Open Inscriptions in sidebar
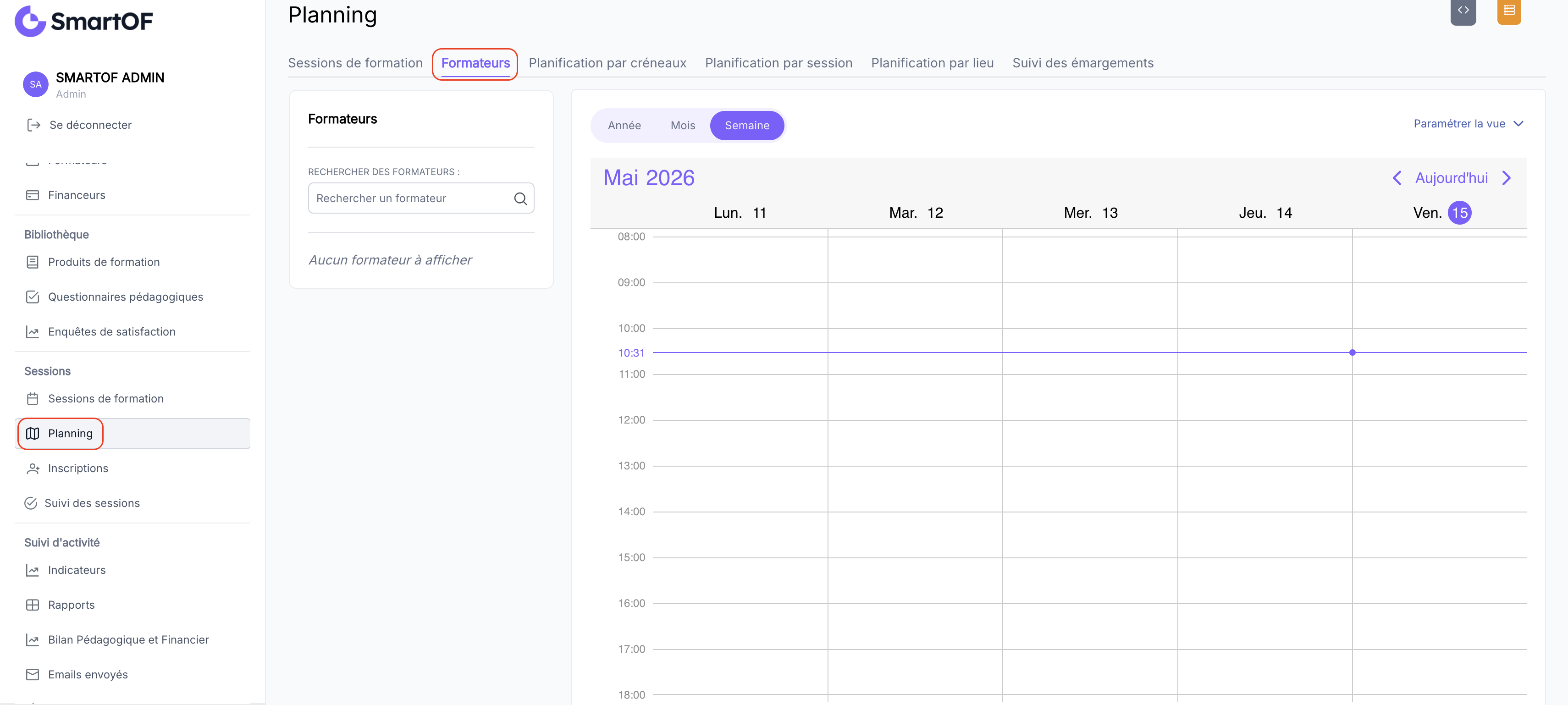This screenshot has width=1568, height=705. (x=78, y=468)
